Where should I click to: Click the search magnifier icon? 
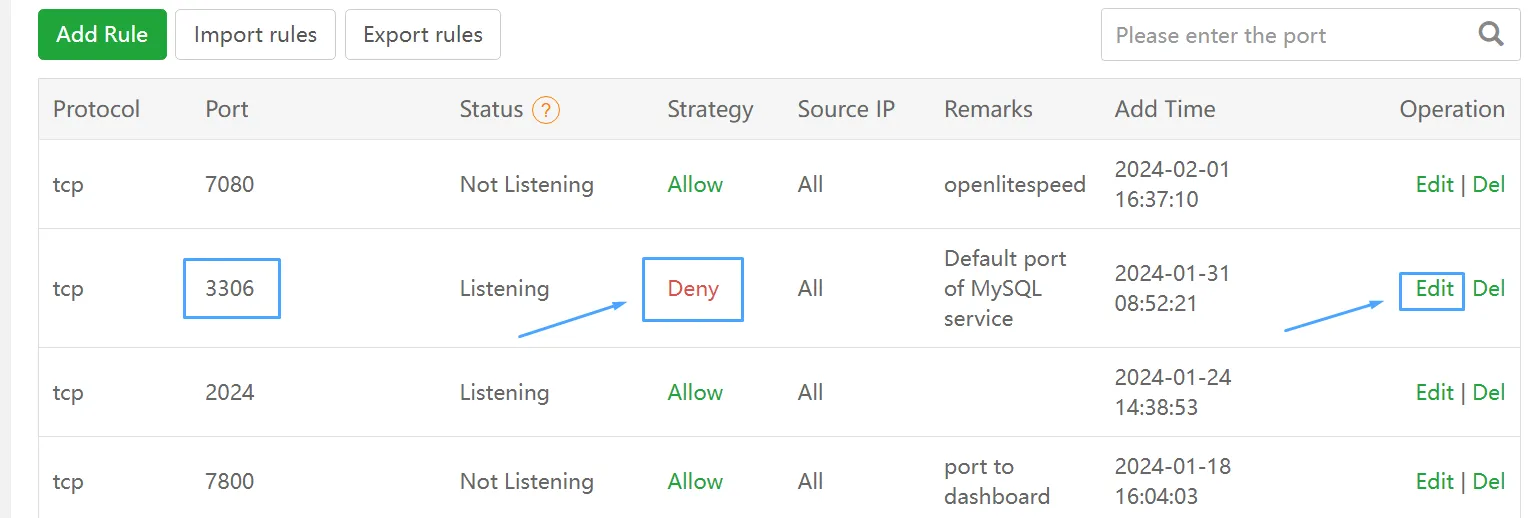pos(1490,35)
